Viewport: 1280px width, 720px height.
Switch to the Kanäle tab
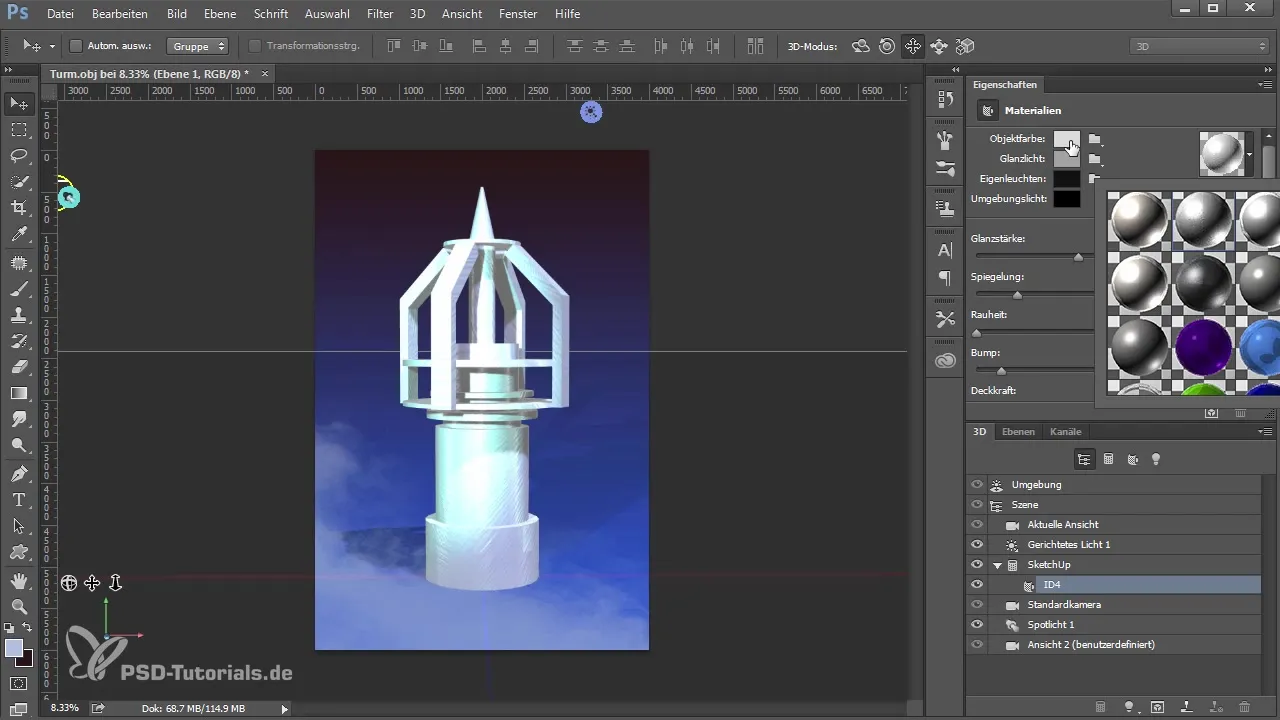point(1066,432)
